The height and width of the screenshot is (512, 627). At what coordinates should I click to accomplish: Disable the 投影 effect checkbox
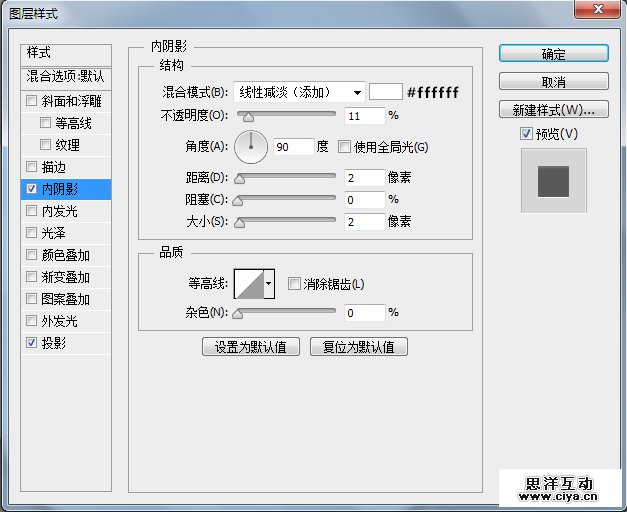(x=32, y=343)
